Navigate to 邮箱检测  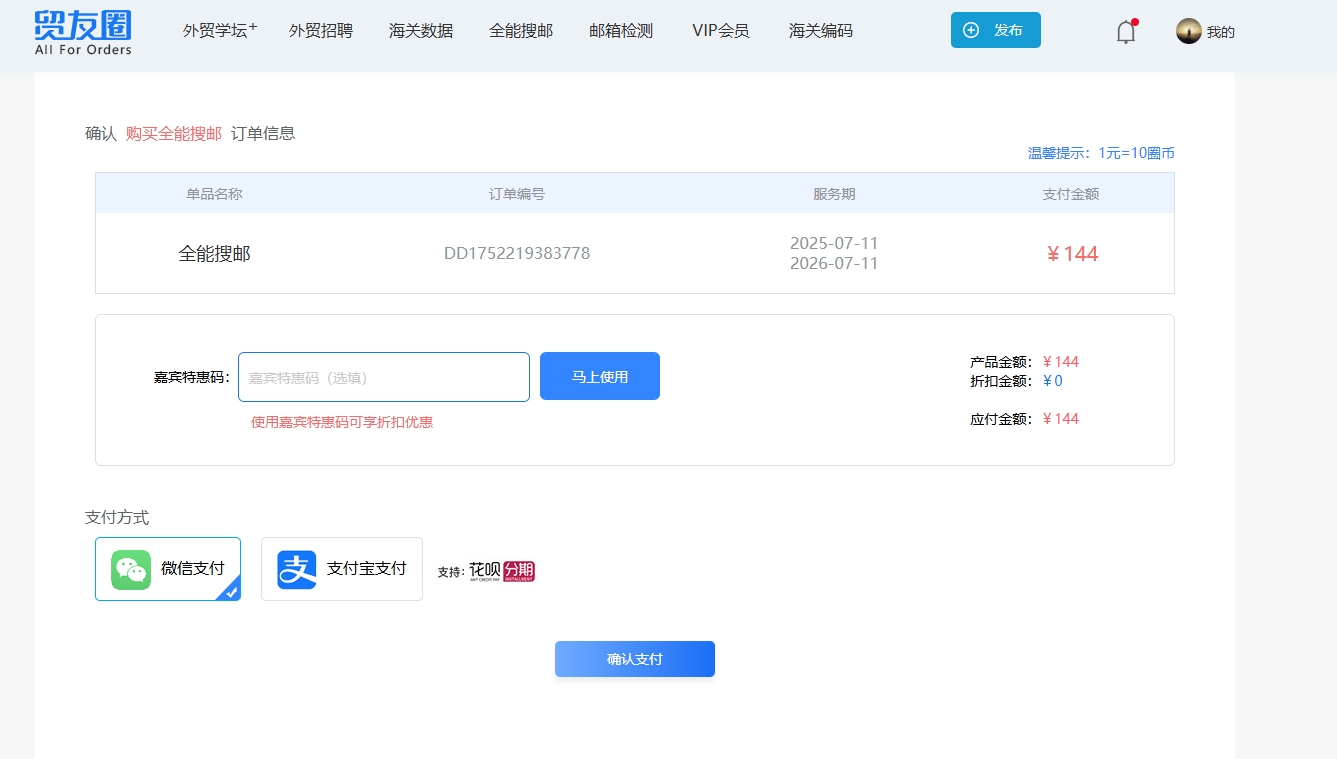click(621, 31)
